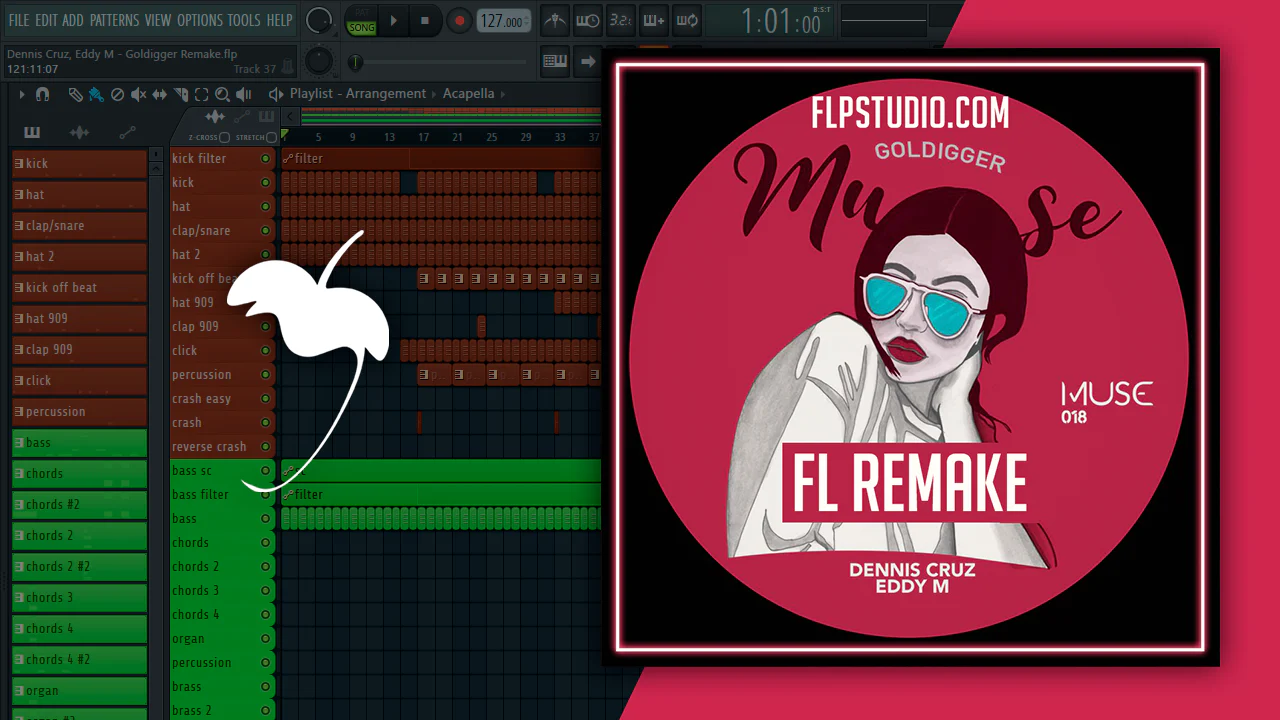Viewport: 1280px width, 720px height.
Task: Click the automation icon above STRETCH
Action: pos(241,117)
